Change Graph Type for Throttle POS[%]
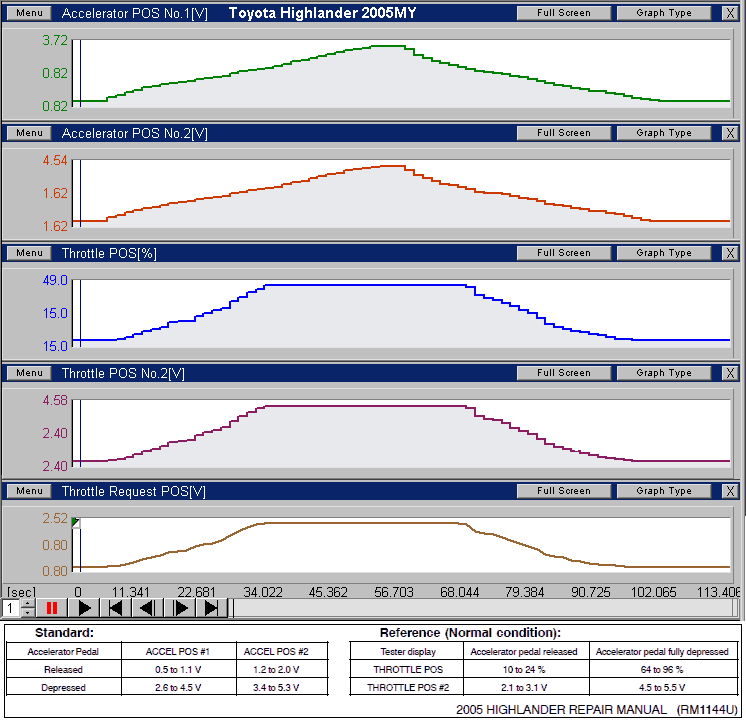Screen dimensions: 746x721 [663, 253]
